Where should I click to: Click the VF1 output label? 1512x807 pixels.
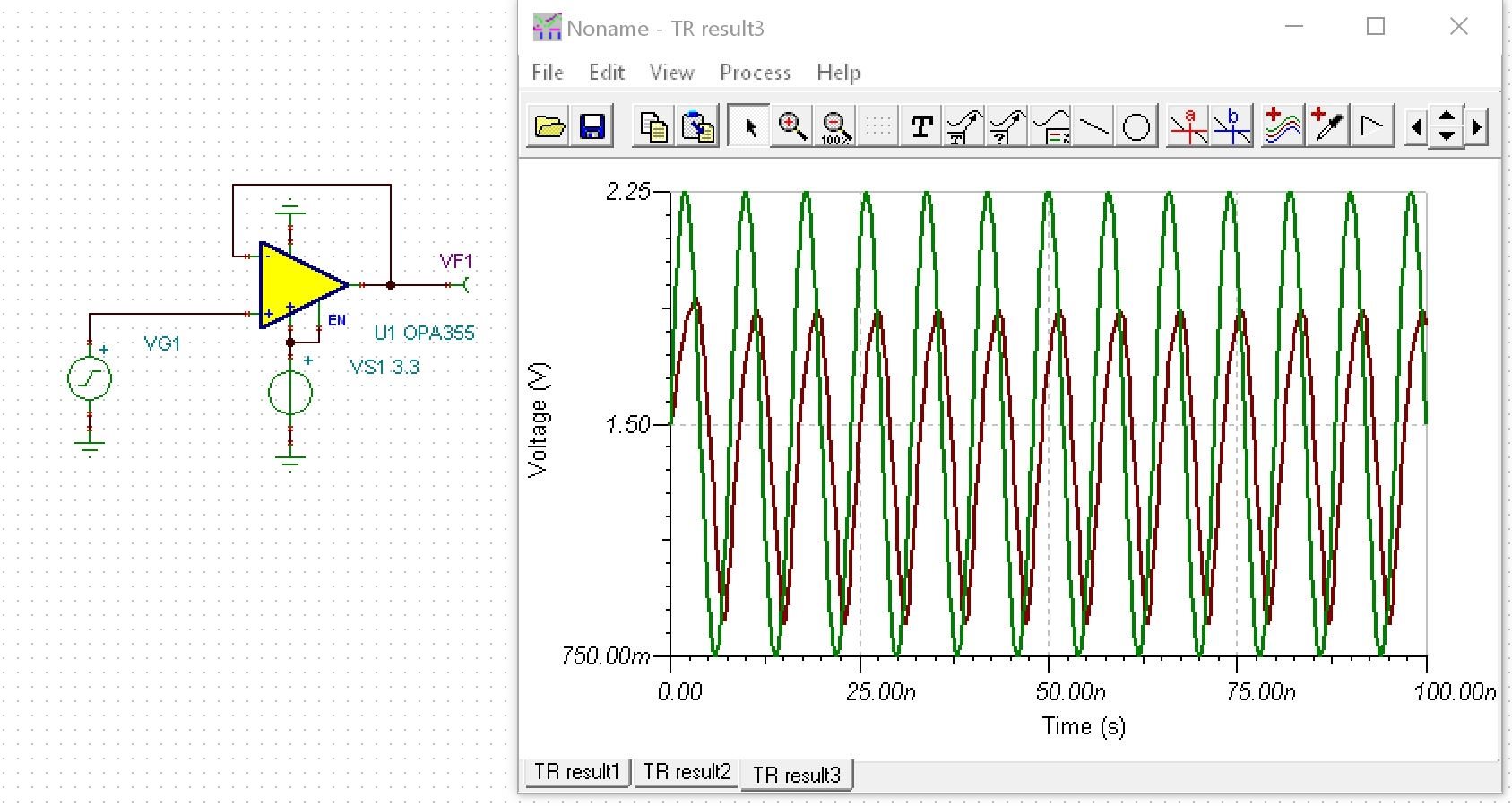tap(455, 261)
